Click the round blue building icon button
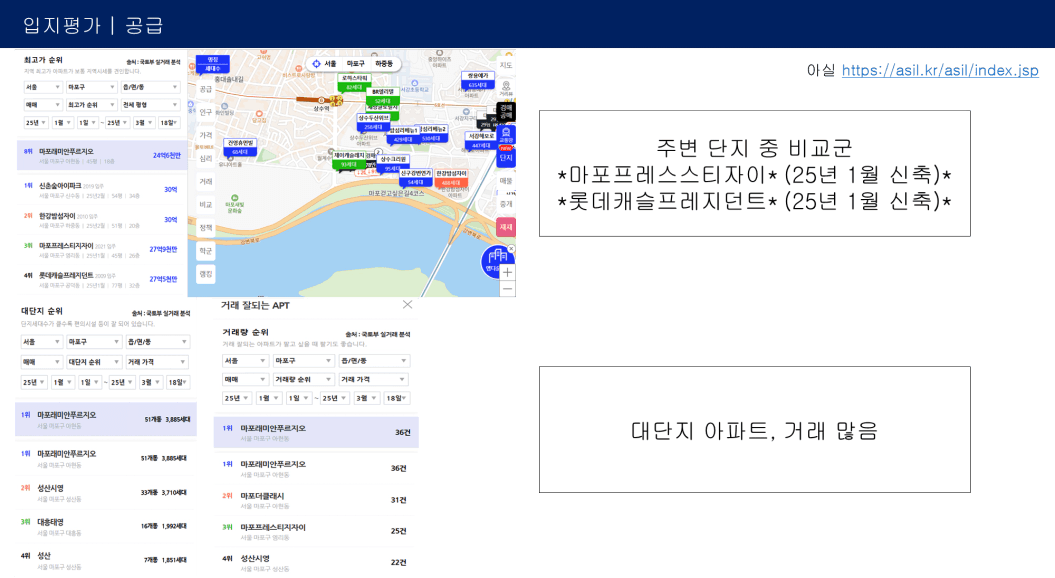1055x578 pixels. click(x=497, y=260)
